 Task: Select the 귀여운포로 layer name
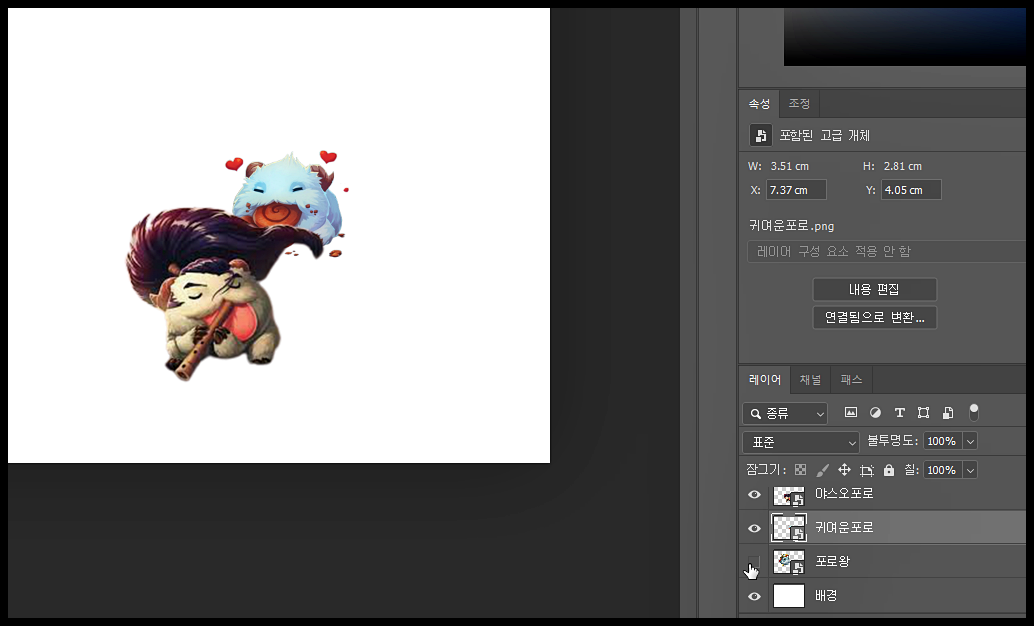[844, 528]
